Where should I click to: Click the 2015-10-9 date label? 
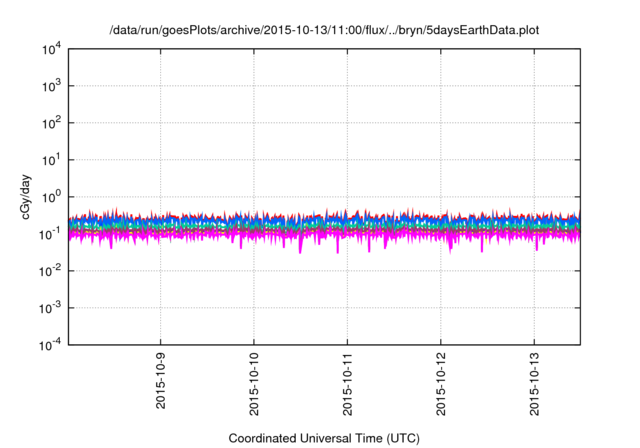click(161, 380)
